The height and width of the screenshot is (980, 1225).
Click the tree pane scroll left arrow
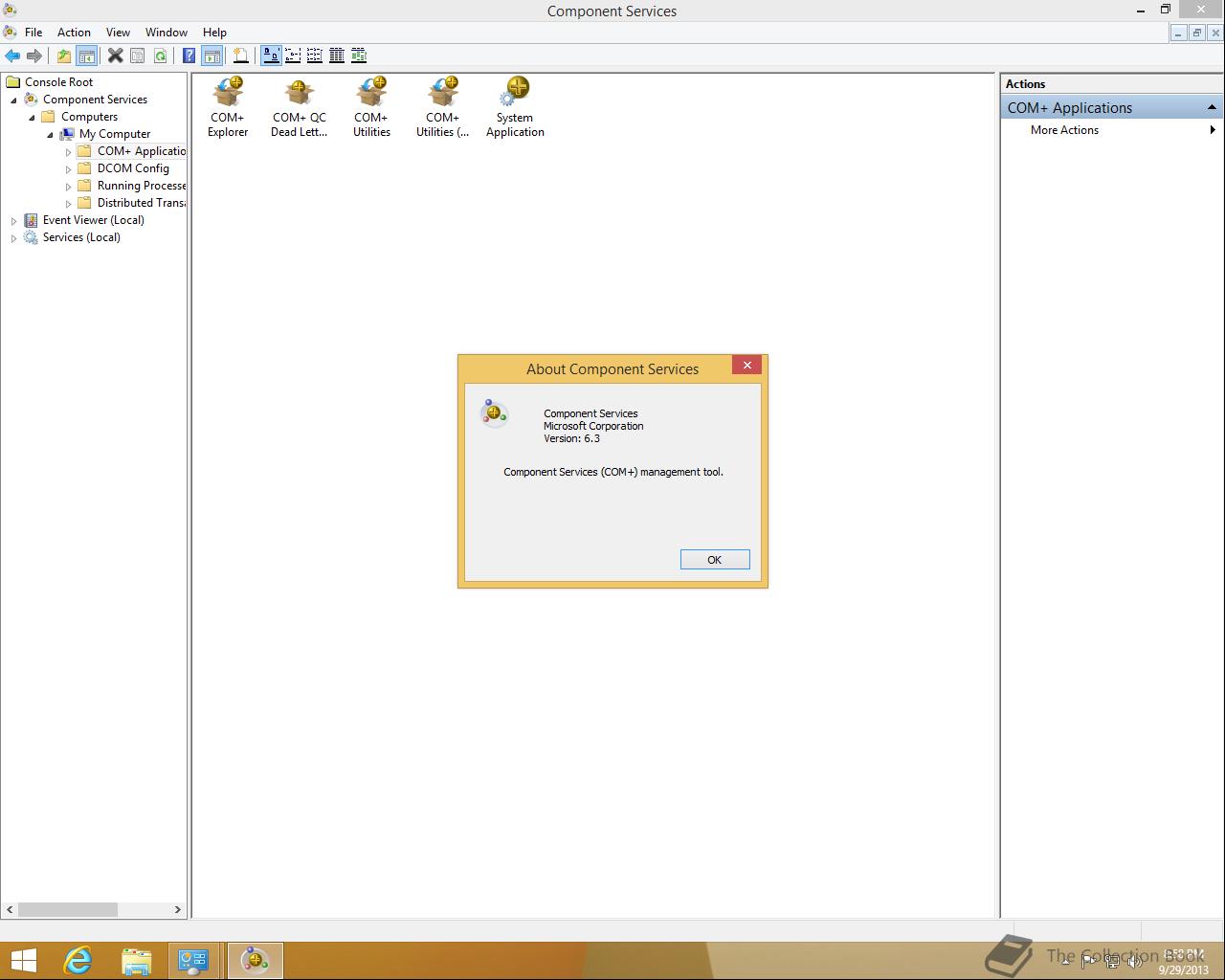pyautogui.click(x=11, y=909)
